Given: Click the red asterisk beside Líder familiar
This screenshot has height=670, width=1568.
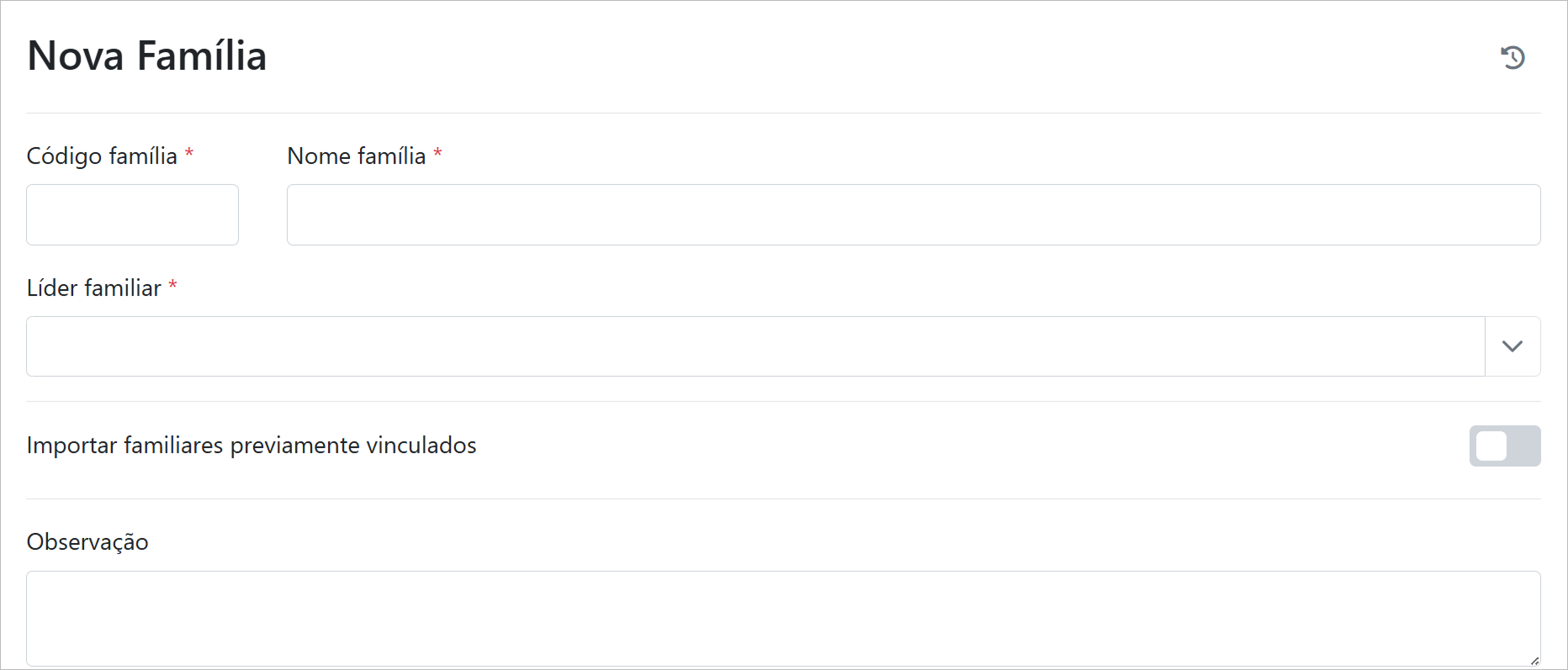Looking at the screenshot, I should (172, 285).
